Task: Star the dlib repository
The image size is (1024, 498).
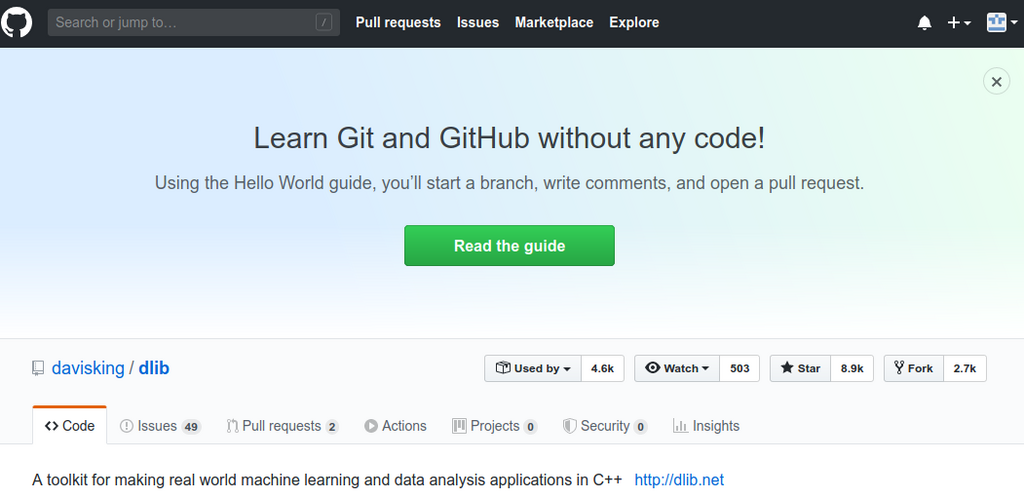Action: coord(801,368)
